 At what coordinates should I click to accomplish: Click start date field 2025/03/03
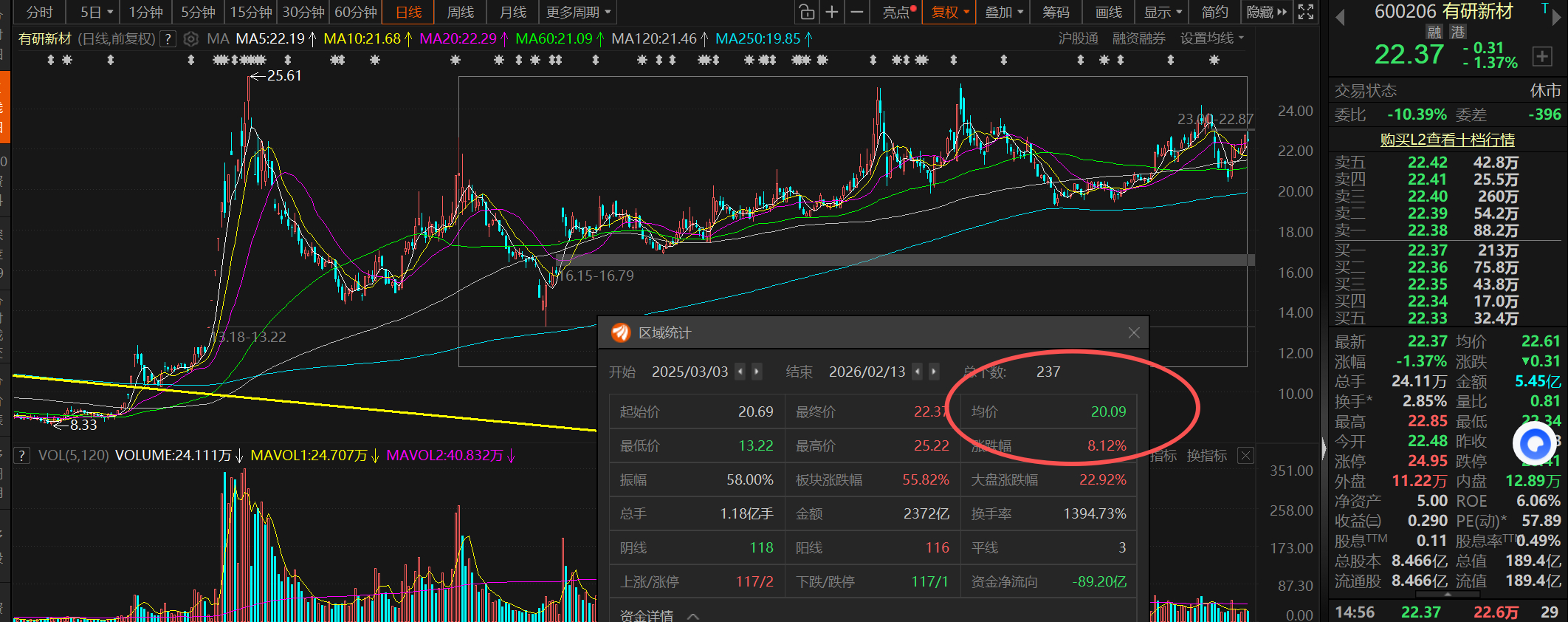690,372
